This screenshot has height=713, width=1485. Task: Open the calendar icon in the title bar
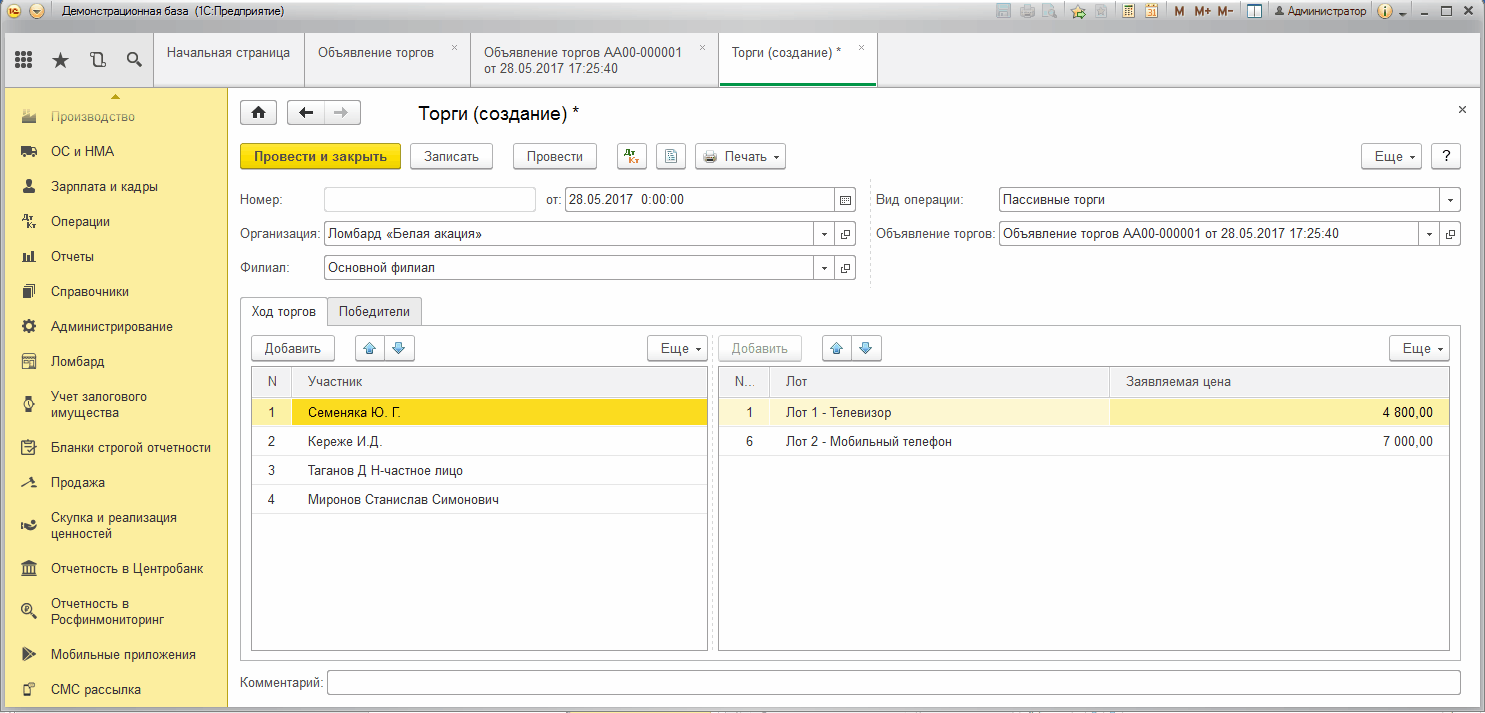(1151, 11)
